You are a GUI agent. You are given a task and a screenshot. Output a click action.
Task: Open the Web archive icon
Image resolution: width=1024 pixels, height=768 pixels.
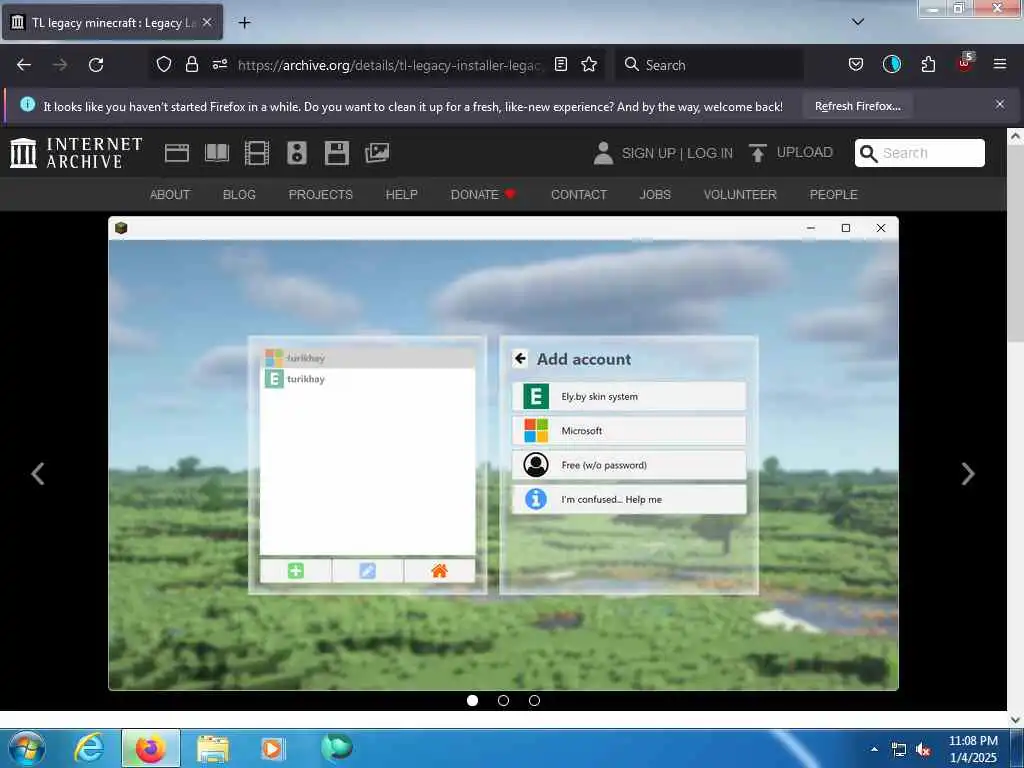tap(176, 153)
